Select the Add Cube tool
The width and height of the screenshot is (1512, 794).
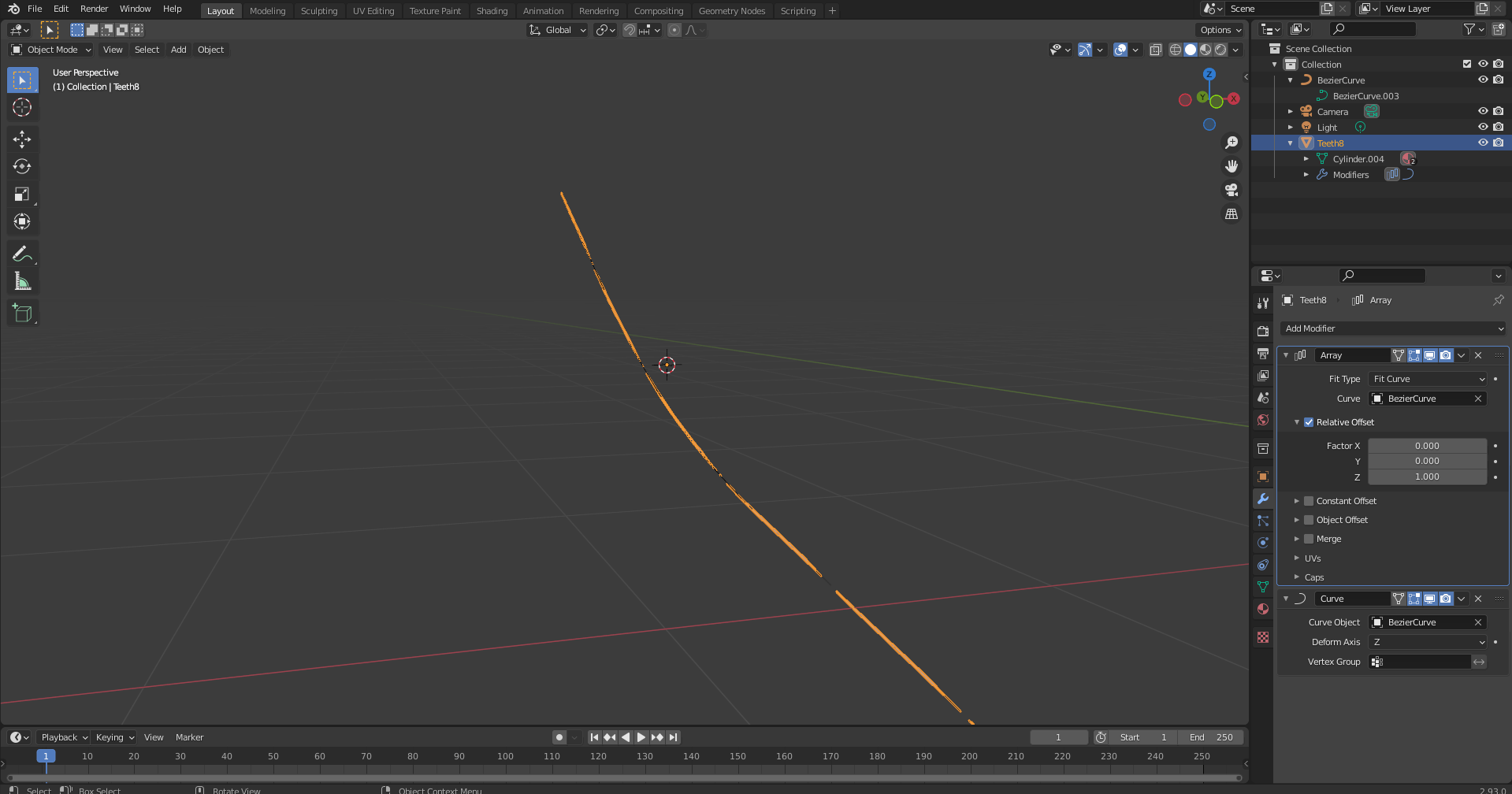tap(23, 312)
